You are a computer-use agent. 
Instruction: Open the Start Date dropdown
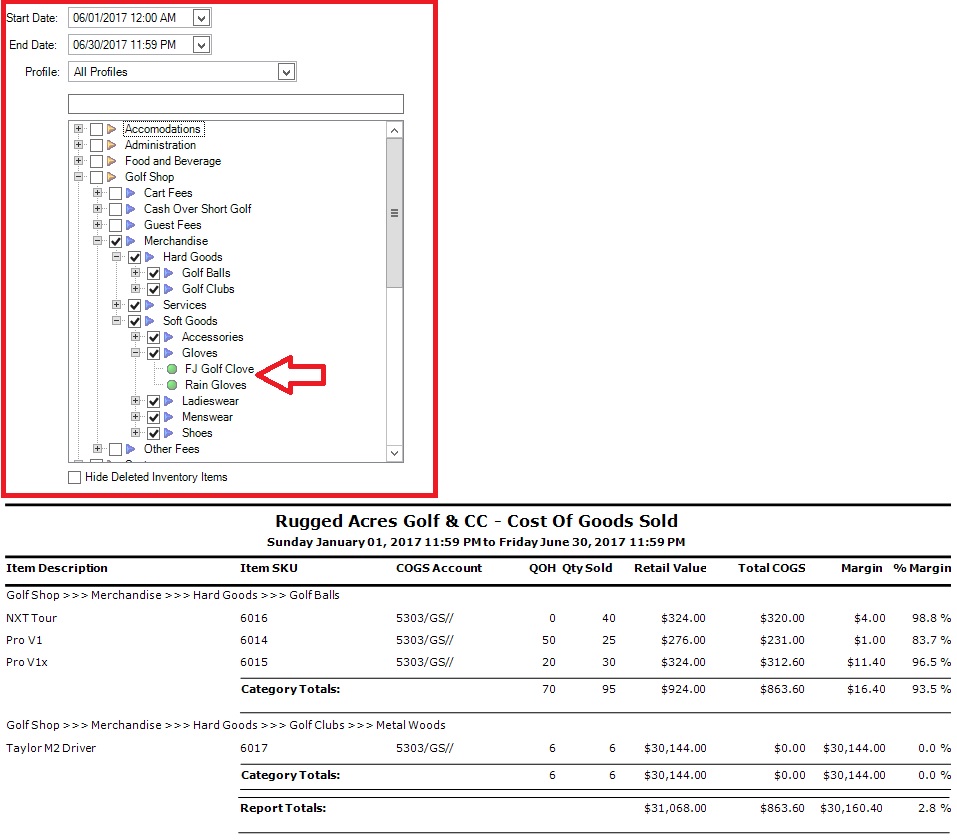tap(201, 18)
